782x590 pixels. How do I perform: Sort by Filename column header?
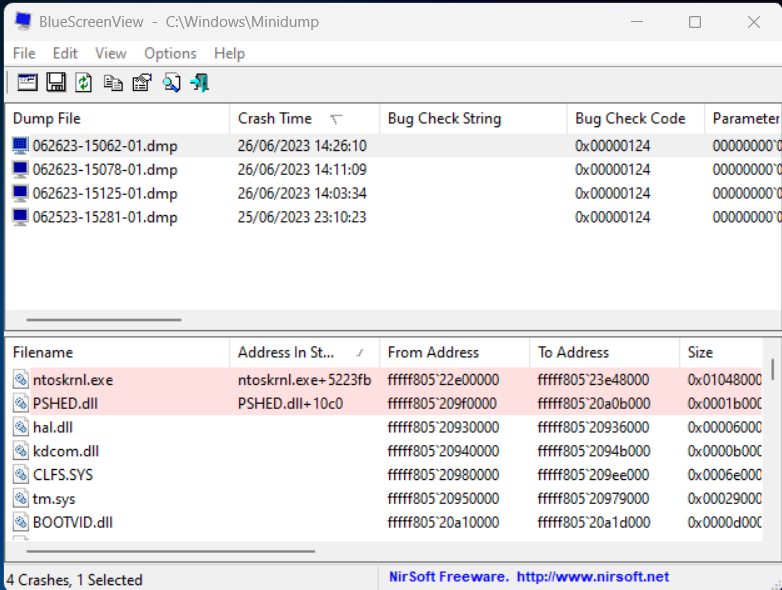coord(118,353)
